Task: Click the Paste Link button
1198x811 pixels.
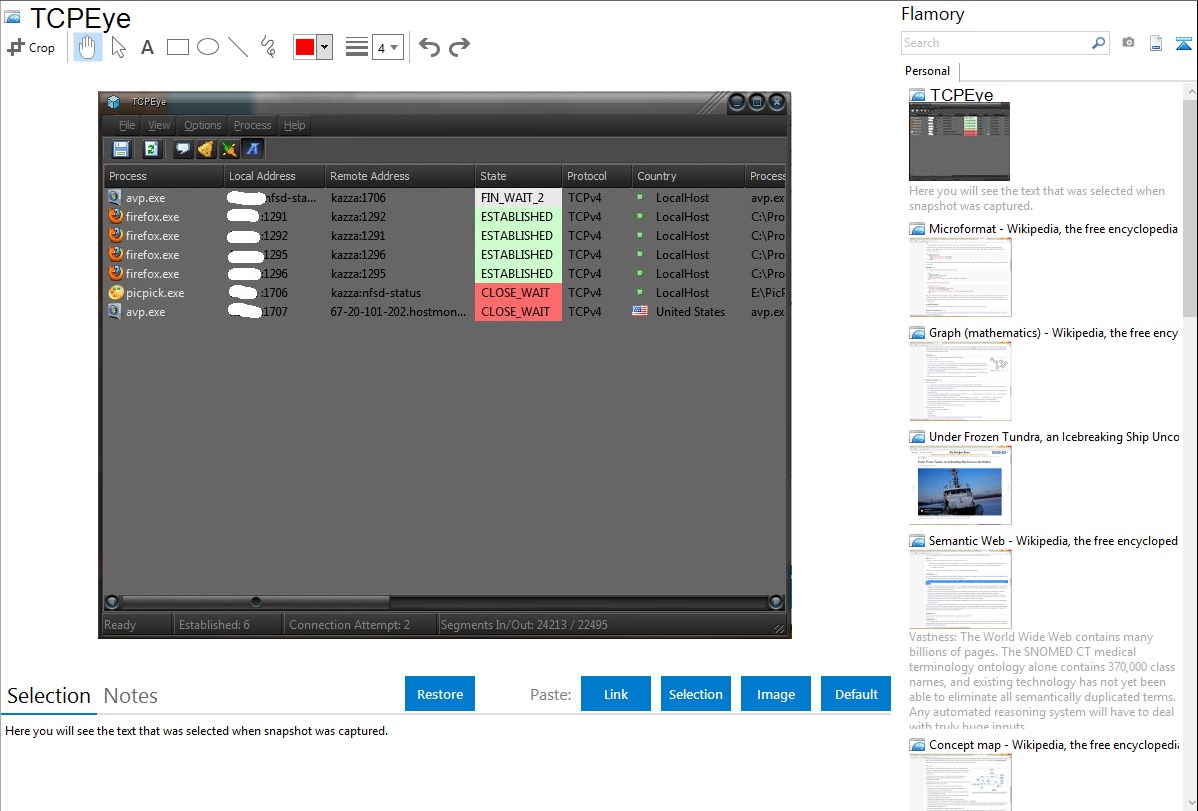Action: click(x=616, y=694)
